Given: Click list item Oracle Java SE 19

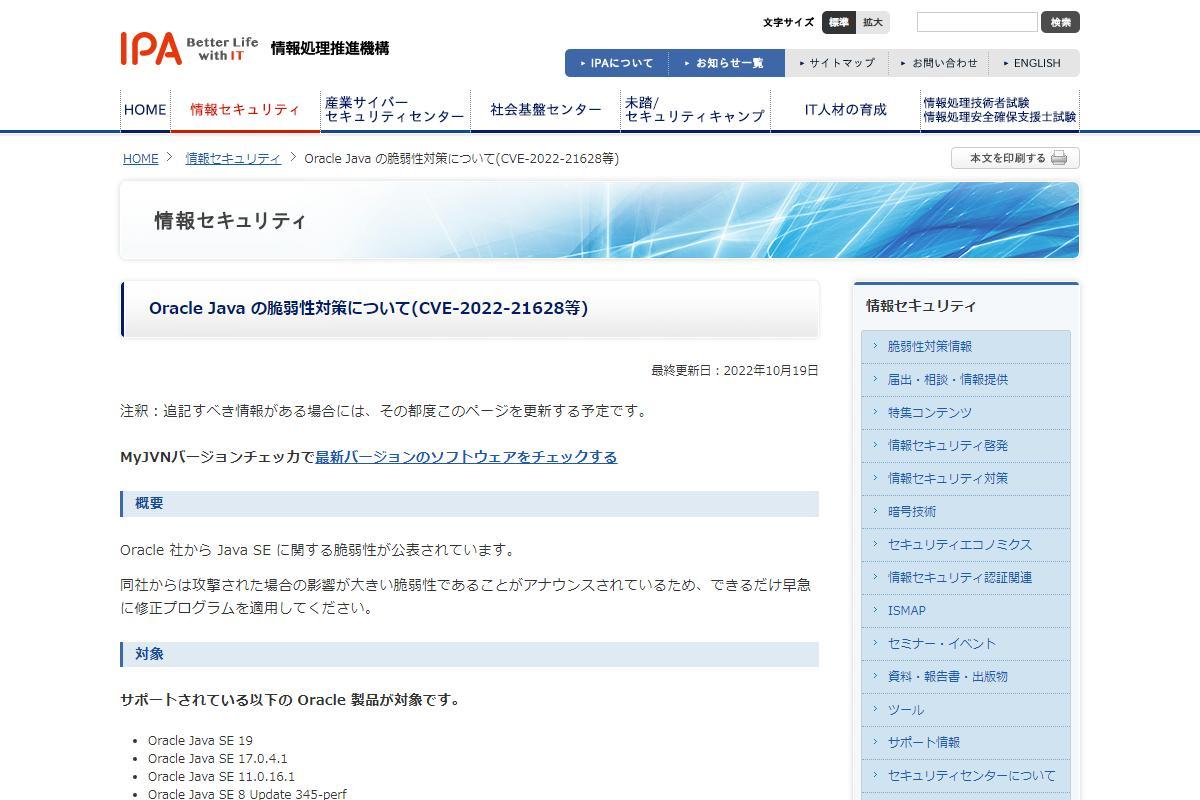Looking at the screenshot, I should (200, 741).
